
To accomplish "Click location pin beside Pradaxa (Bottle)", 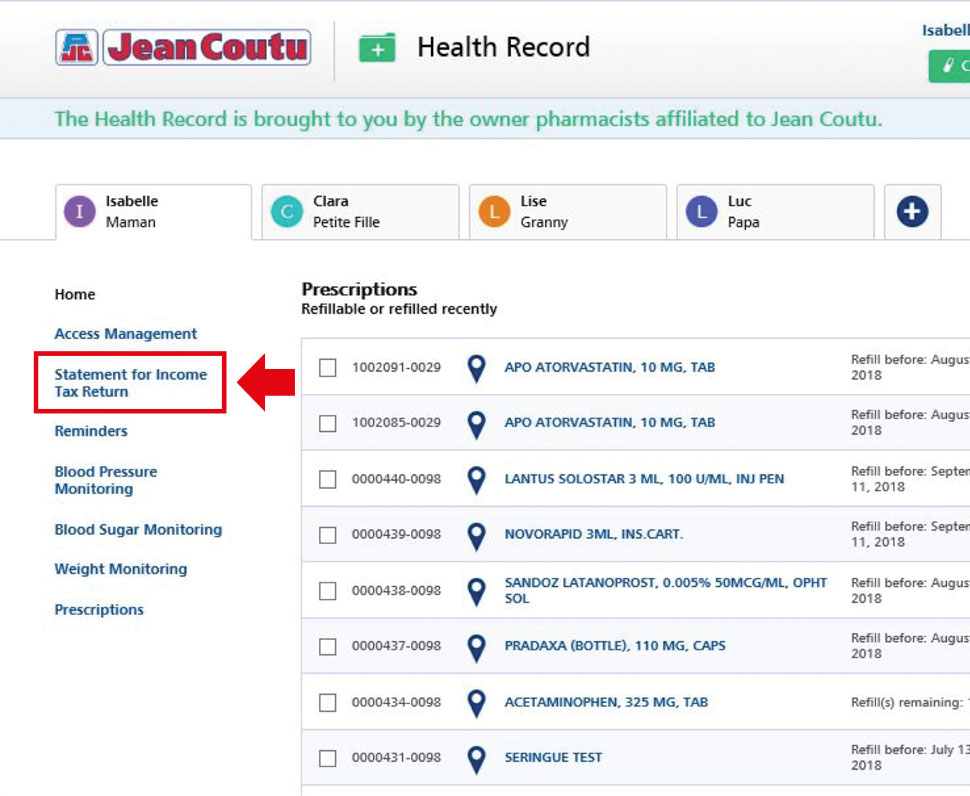I will tap(476, 648).
